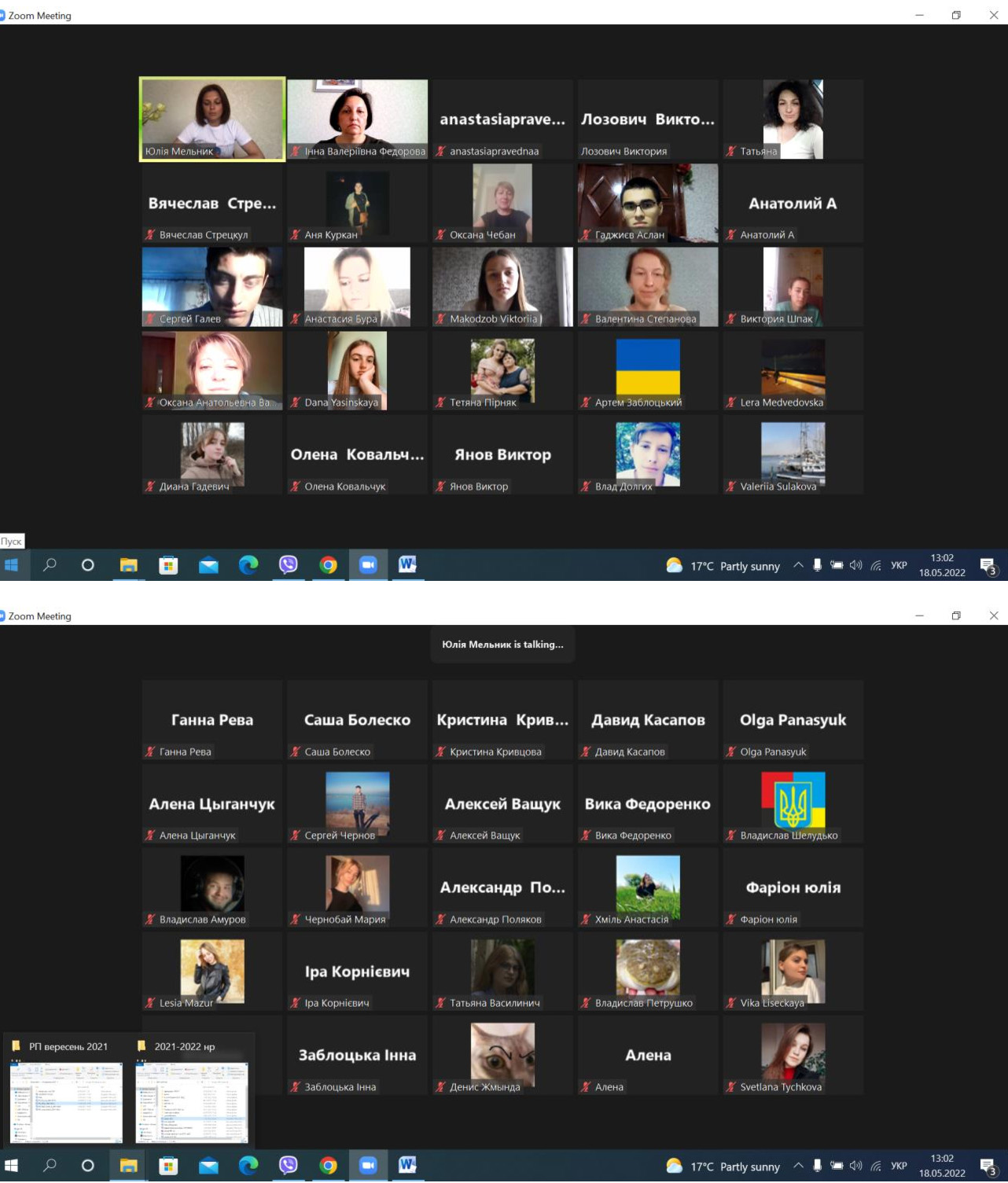The image size is (1008, 1183).
Task: Click the muted mic icon beside Гаджиєв Аслан
Action: click(586, 235)
